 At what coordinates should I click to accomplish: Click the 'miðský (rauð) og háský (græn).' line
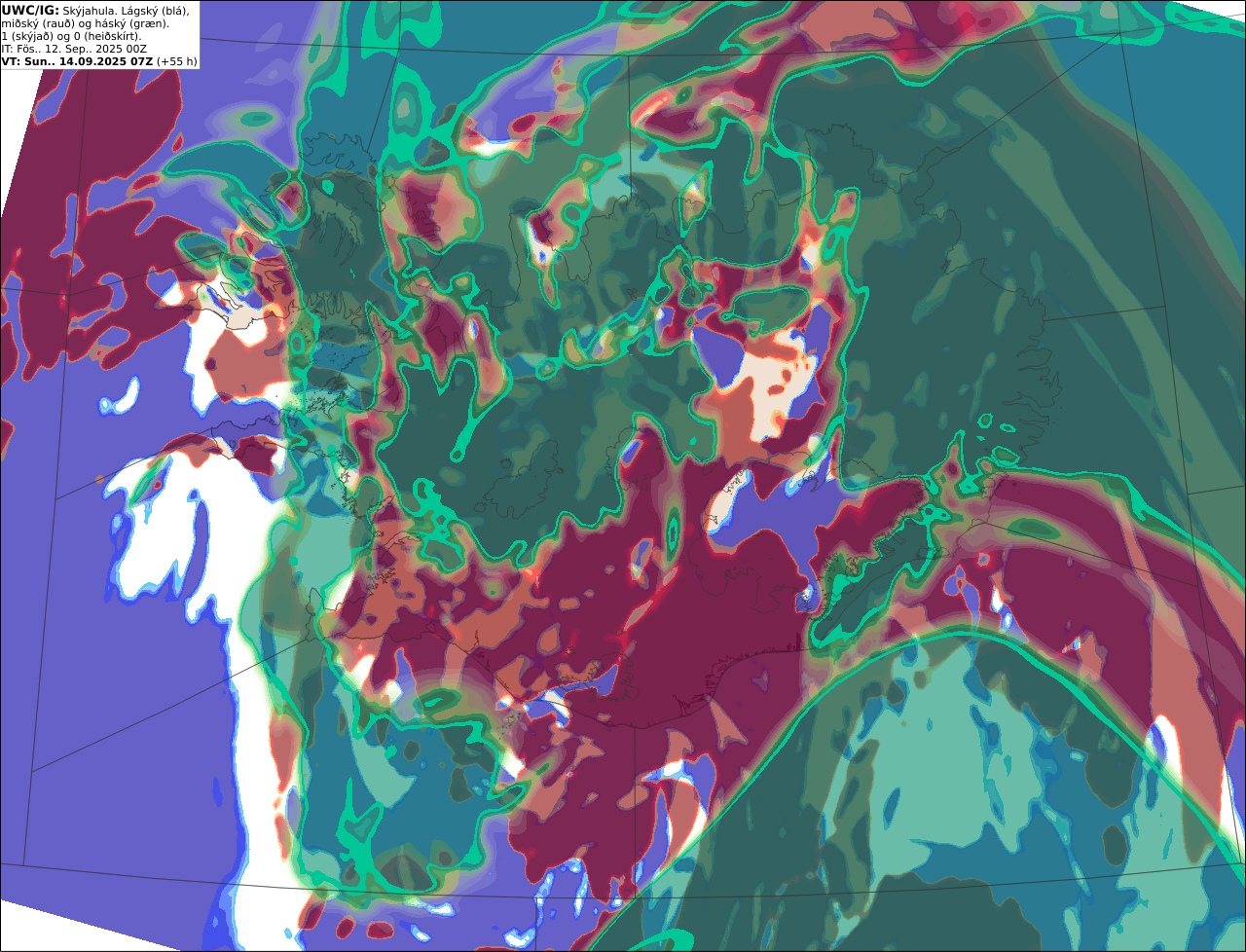86,22
